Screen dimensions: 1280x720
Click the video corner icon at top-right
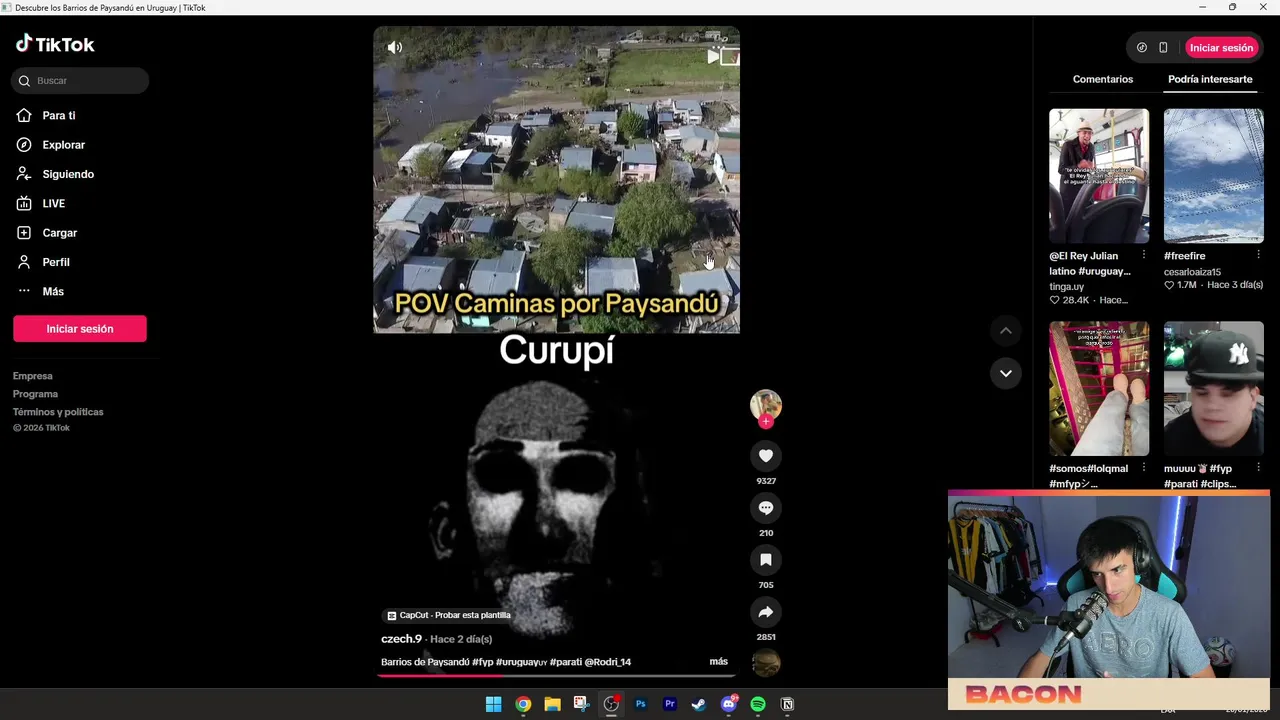pos(723,57)
